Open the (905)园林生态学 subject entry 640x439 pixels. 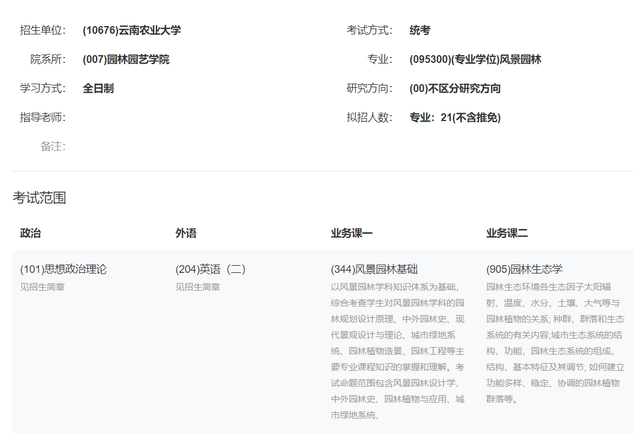click(x=524, y=269)
